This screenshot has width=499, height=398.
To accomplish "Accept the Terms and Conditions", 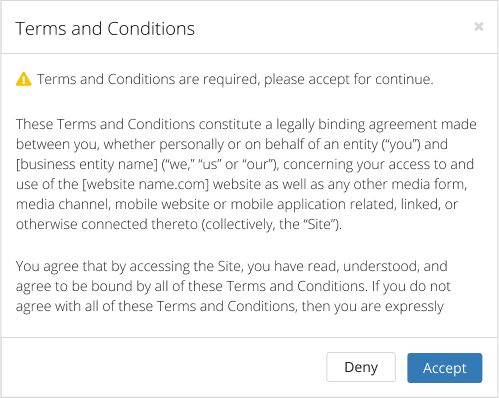I will 444,368.
